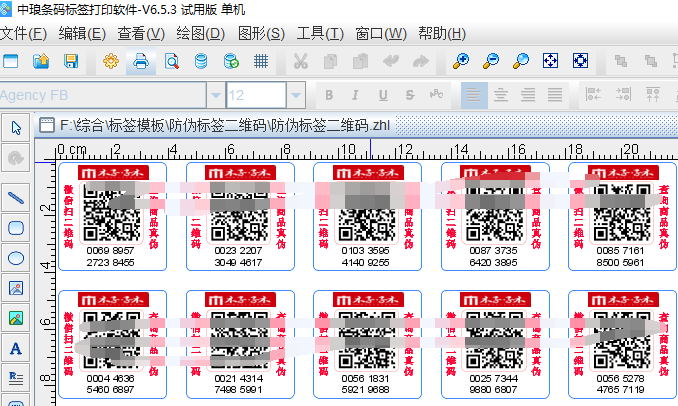Select first label with code 0069 8957

click(x=110, y=216)
